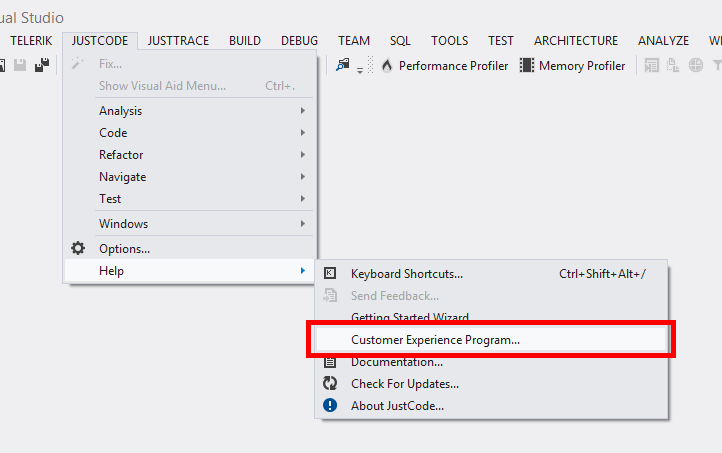This screenshot has width=722, height=453.
Task: Click the About JustCode info icon
Action: [330, 405]
